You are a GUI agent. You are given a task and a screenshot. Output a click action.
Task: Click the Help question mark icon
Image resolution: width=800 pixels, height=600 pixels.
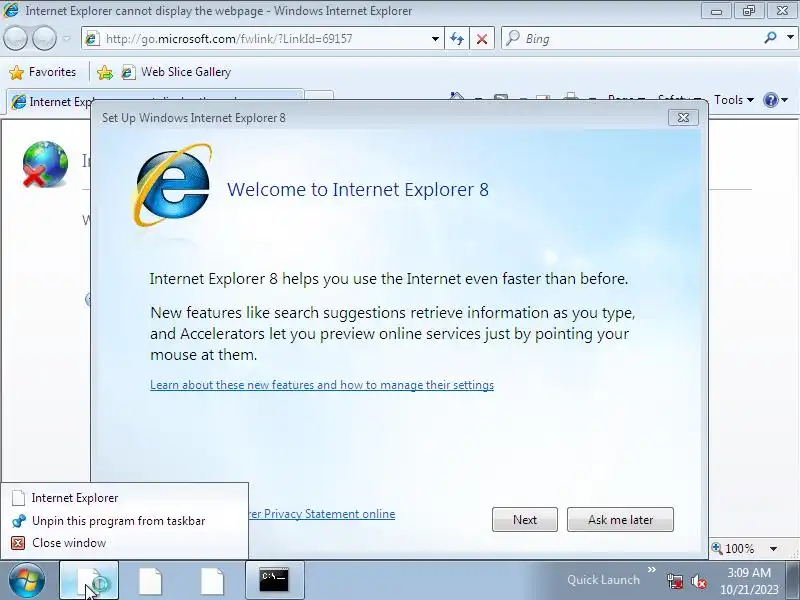tap(770, 100)
